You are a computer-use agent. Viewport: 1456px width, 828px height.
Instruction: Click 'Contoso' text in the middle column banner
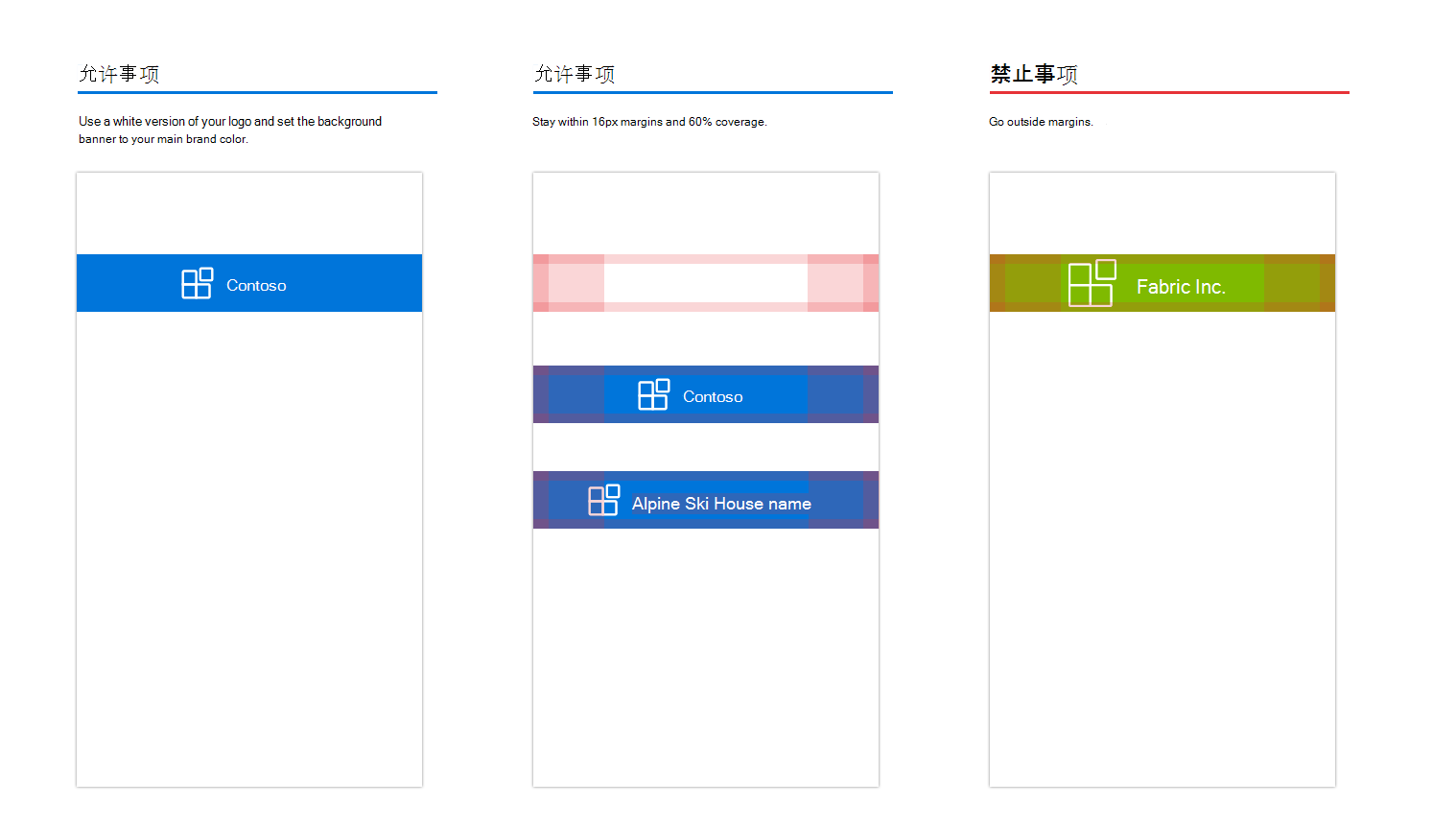pos(713,396)
